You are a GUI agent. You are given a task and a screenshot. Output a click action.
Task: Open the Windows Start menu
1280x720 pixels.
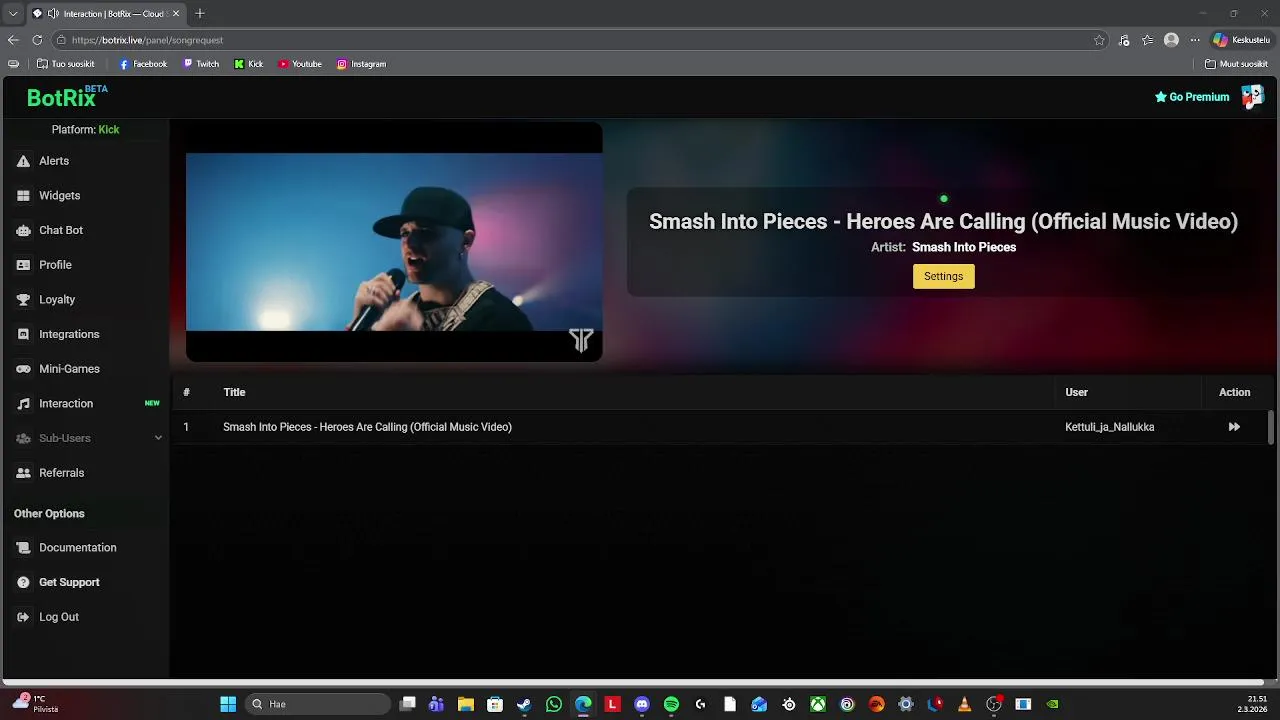(228, 704)
